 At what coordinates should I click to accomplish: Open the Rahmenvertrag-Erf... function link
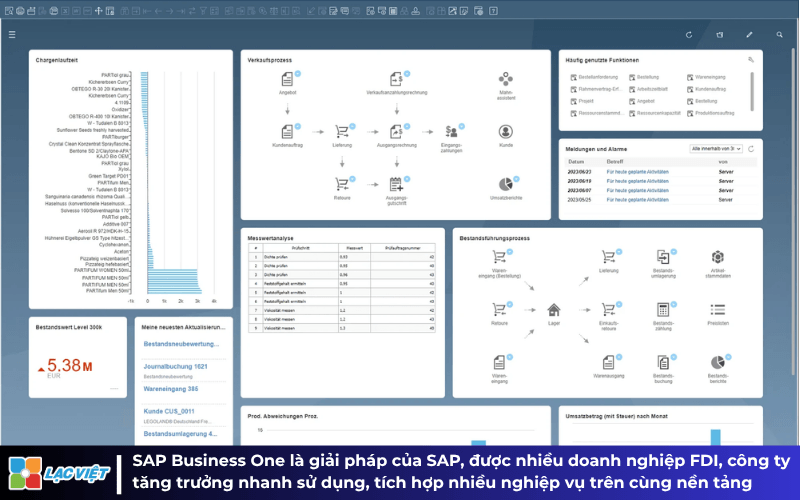(596, 89)
